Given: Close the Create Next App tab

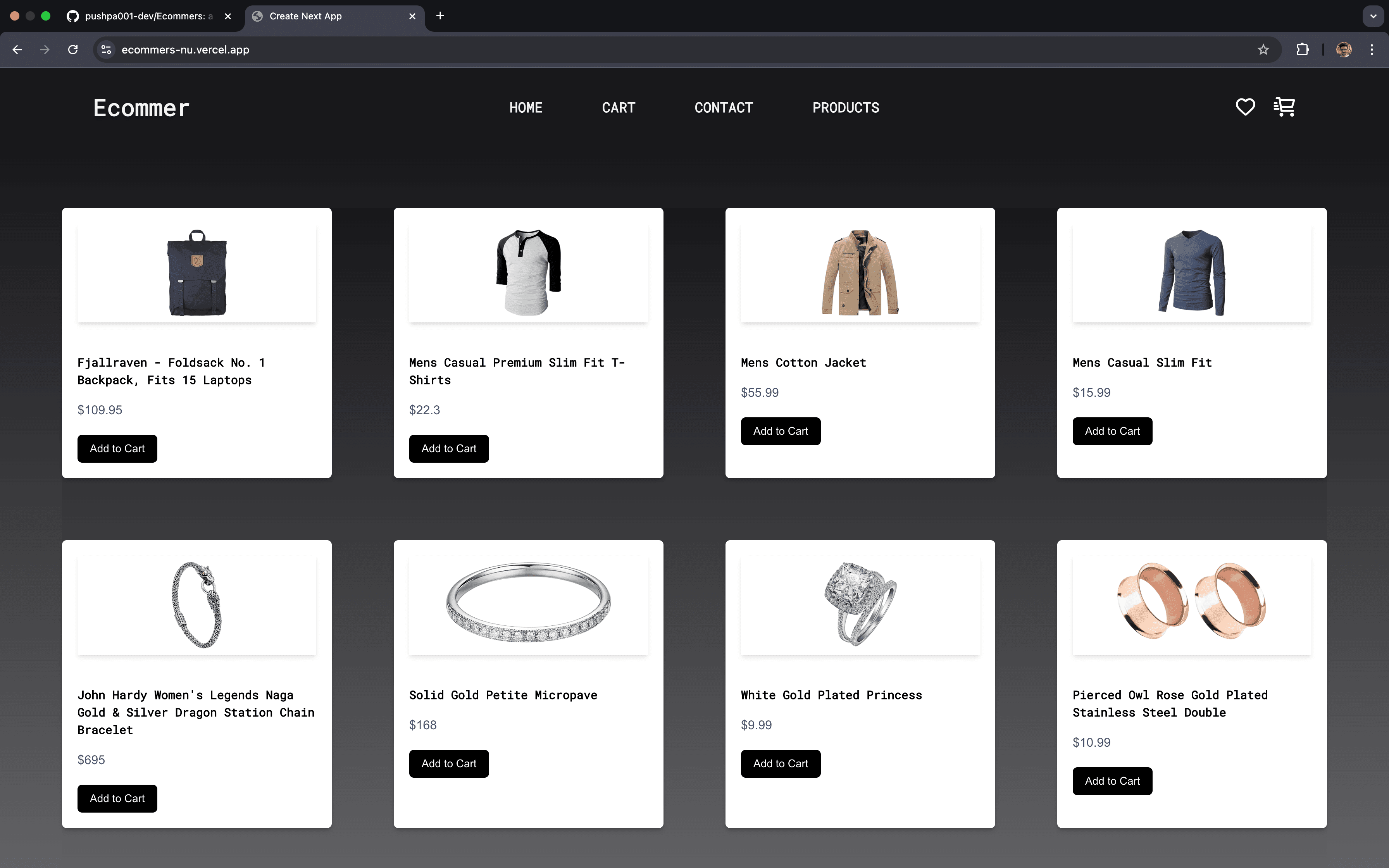Looking at the screenshot, I should 412,16.
